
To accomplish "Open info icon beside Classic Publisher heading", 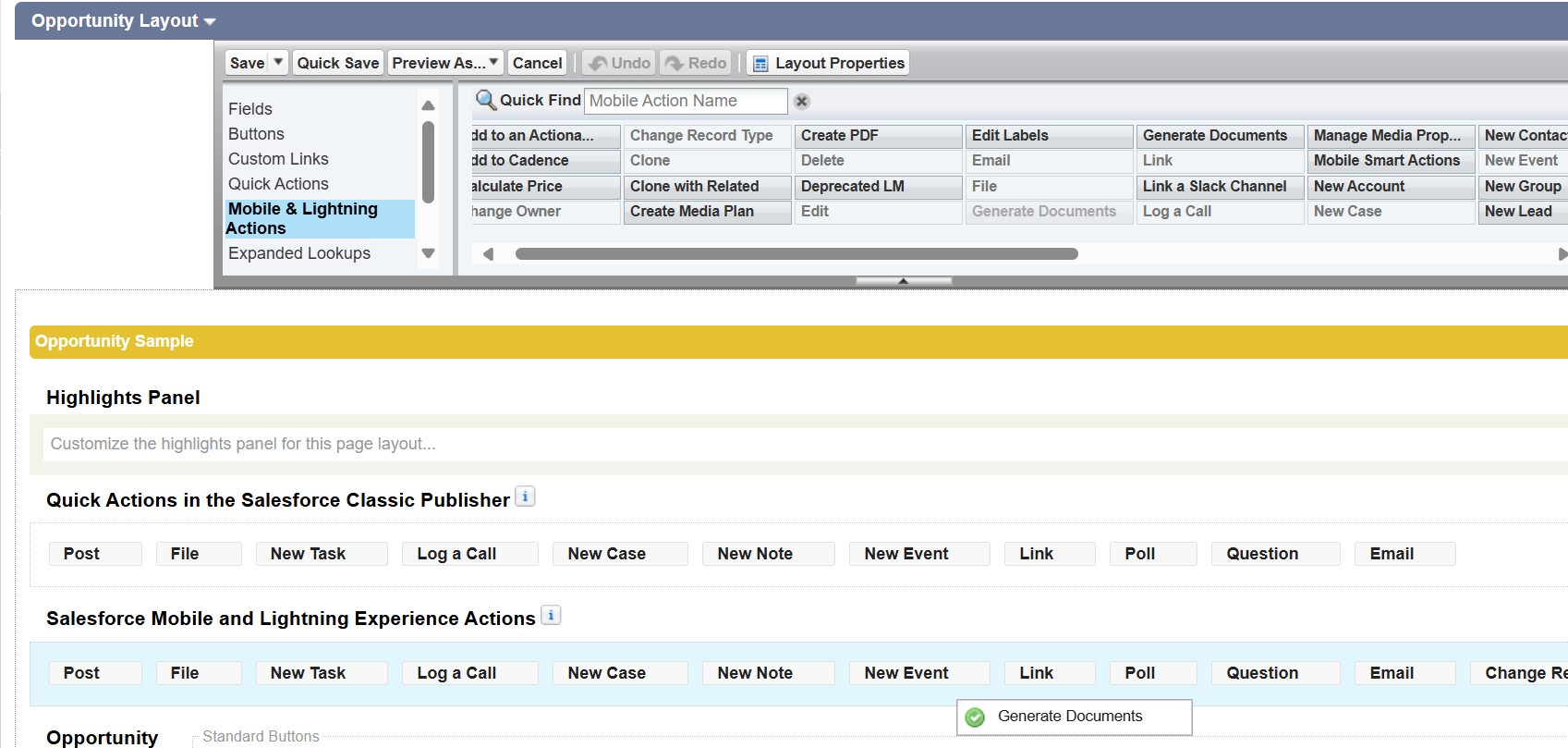I will click(x=525, y=497).
